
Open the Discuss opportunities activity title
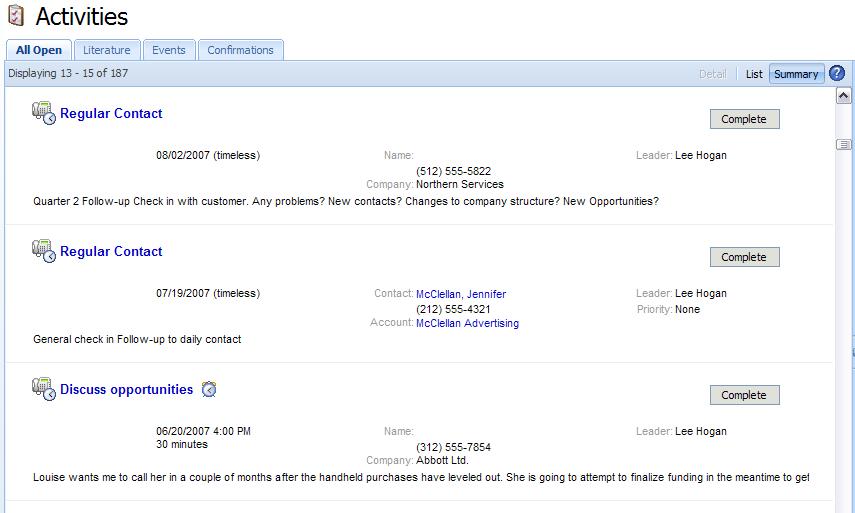coord(126,390)
